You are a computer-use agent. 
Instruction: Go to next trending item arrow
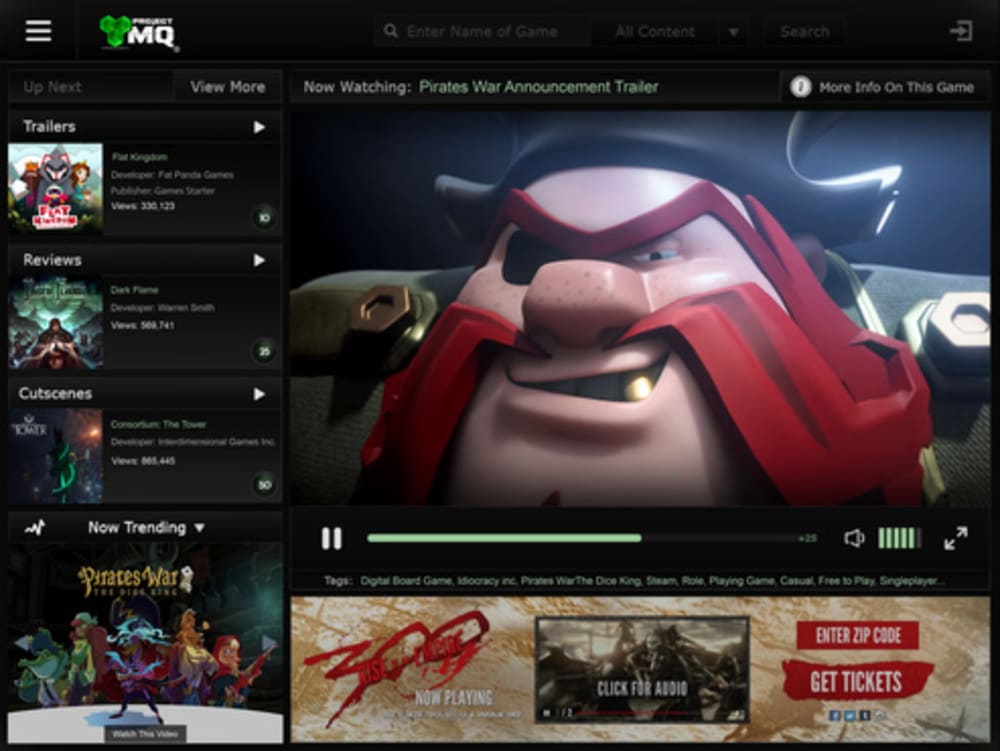(268, 642)
